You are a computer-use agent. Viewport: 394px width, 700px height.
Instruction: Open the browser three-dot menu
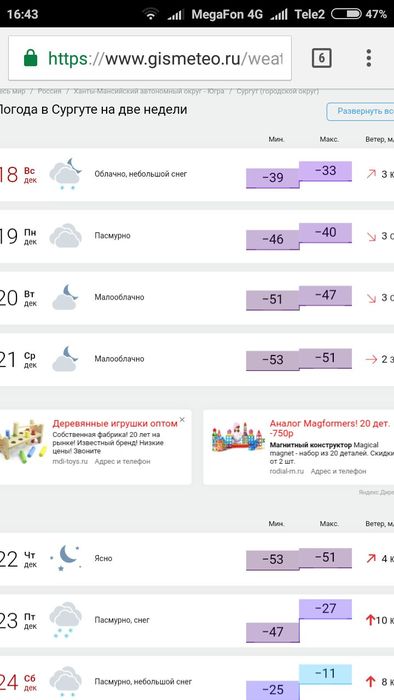click(x=369, y=58)
